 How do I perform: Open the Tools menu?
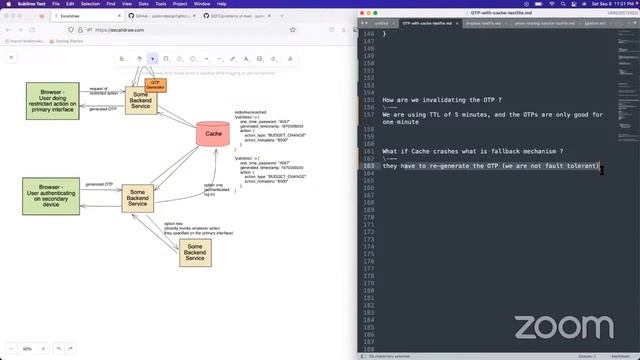[161, 4]
